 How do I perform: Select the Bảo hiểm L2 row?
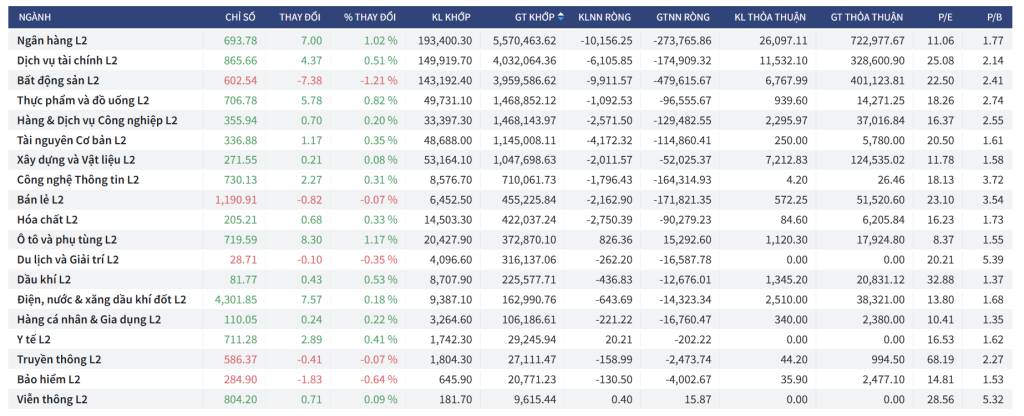click(512, 379)
